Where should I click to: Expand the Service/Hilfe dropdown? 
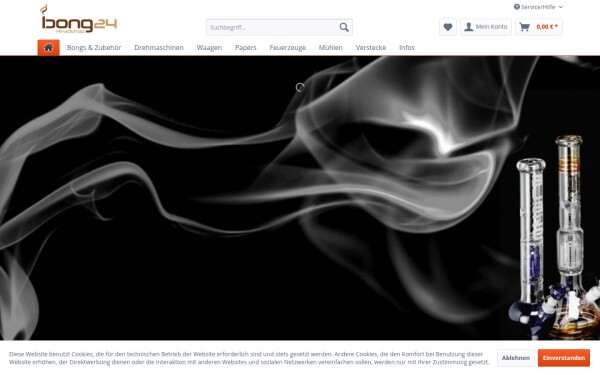click(538, 7)
